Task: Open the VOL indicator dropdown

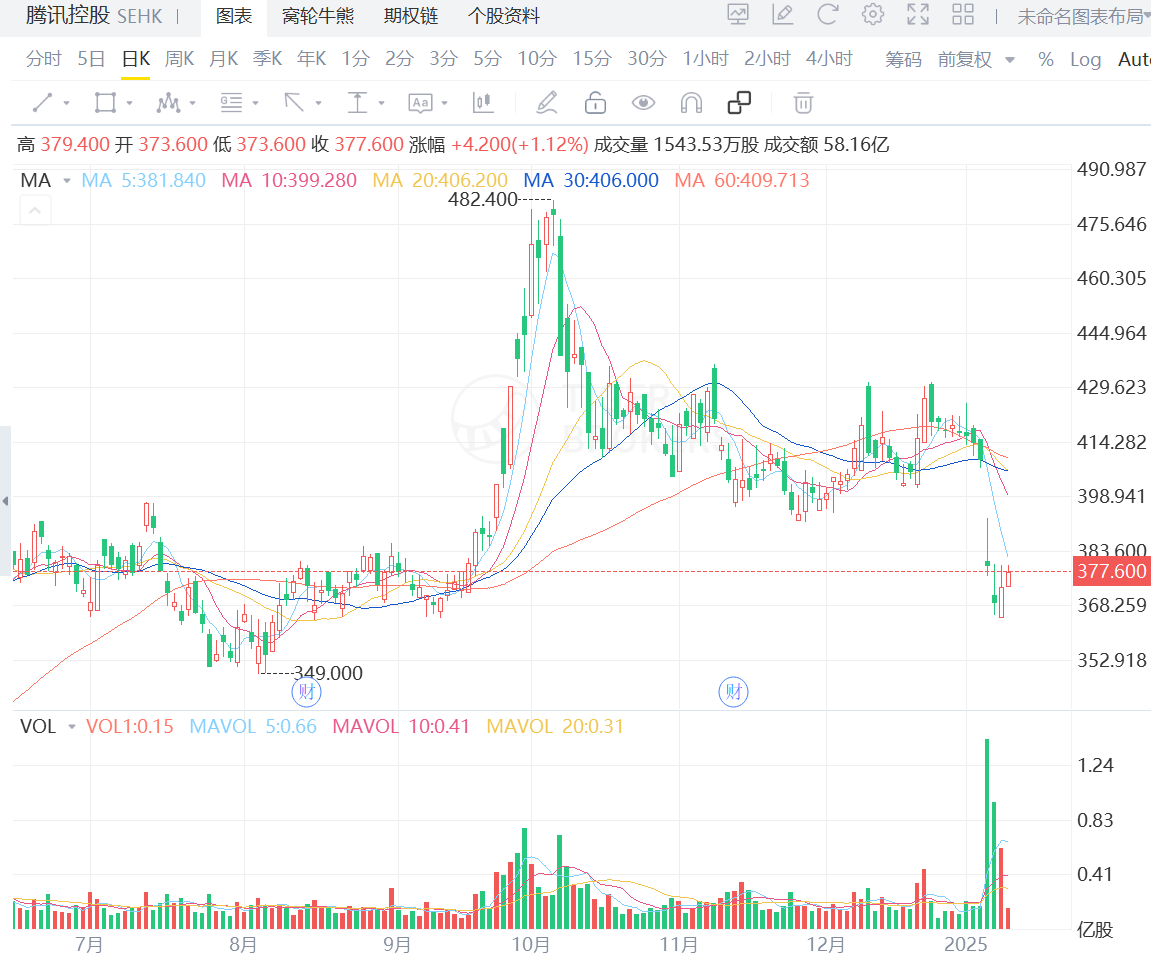Action: click(72, 727)
